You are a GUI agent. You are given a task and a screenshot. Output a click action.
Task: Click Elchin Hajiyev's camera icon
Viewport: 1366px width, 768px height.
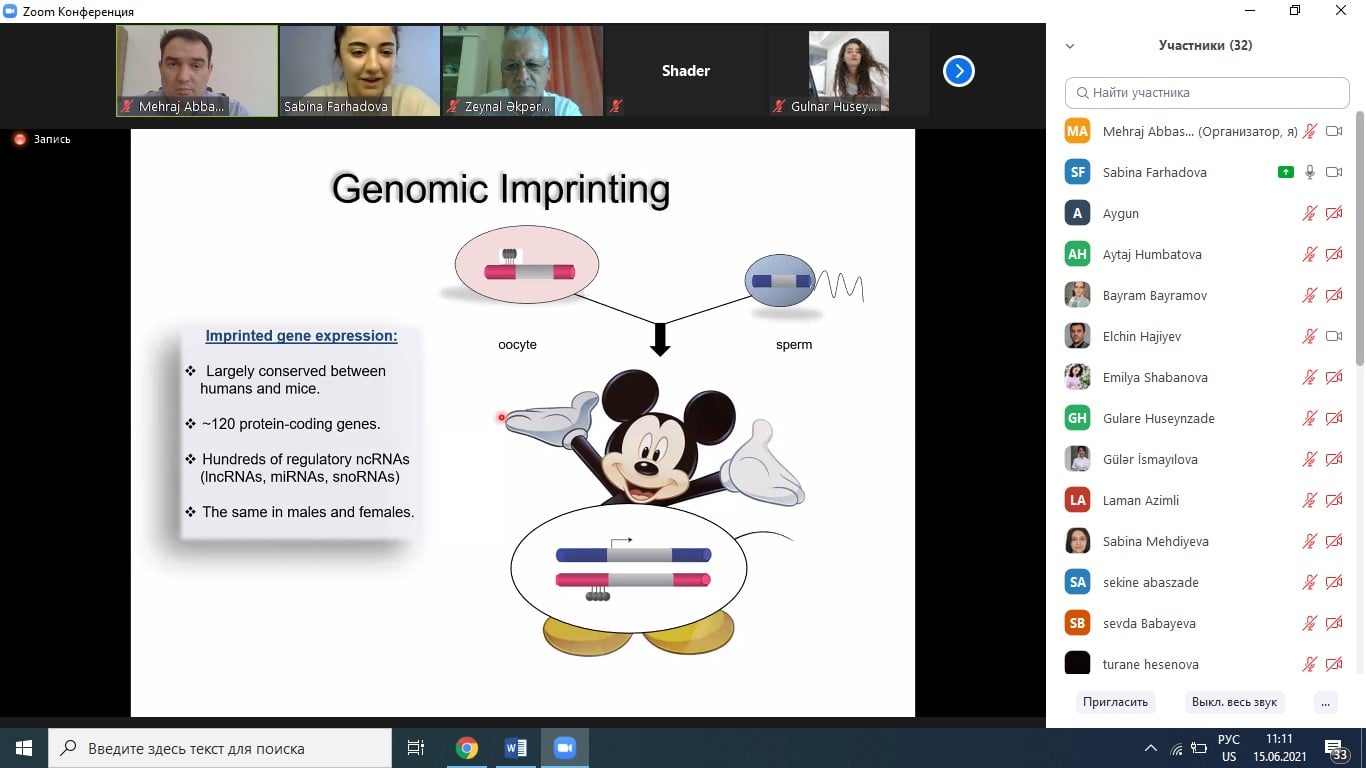point(1334,336)
